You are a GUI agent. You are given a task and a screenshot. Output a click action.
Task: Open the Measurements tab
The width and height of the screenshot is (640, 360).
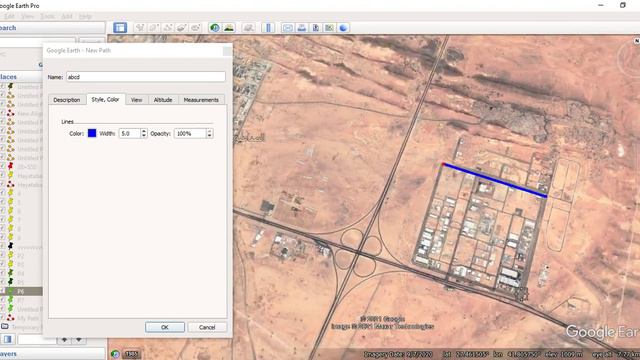(201, 100)
